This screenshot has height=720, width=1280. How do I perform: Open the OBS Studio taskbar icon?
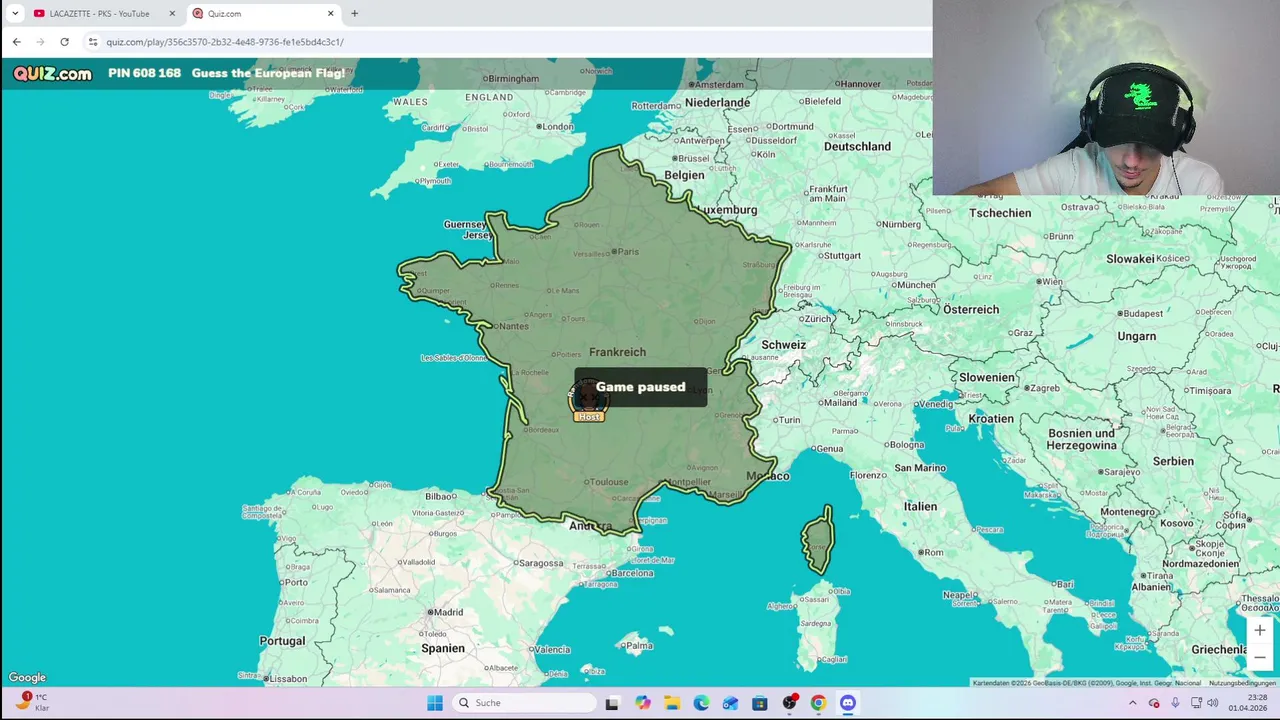789,703
